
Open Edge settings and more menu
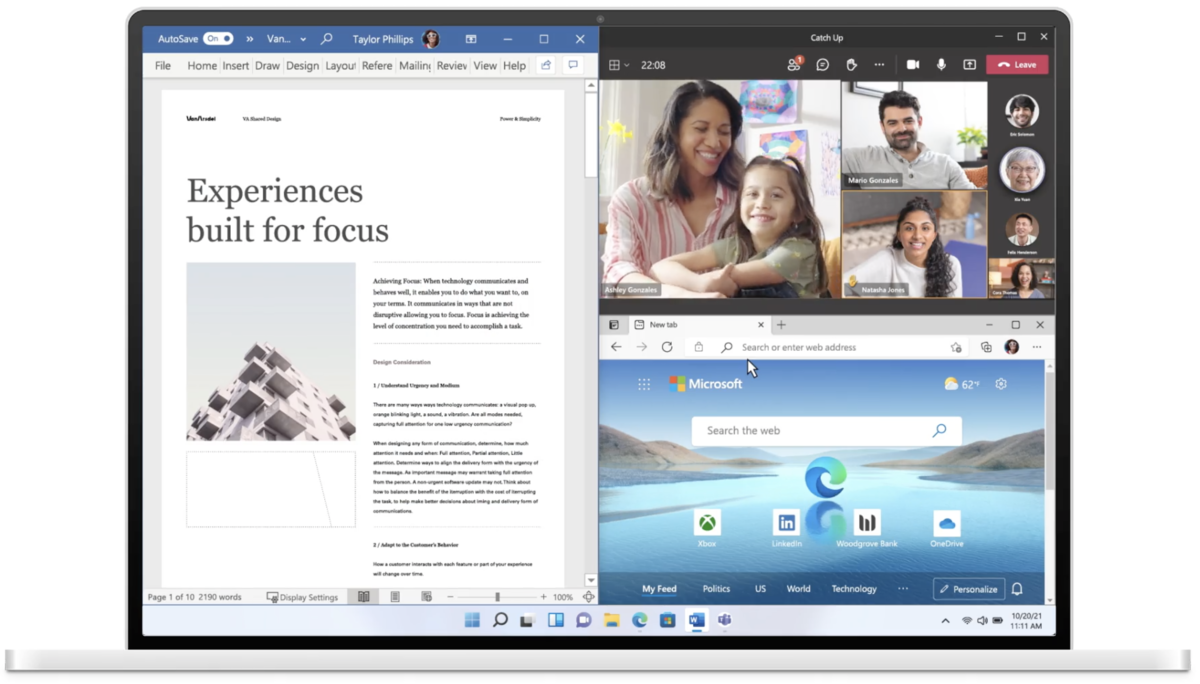tap(1037, 347)
